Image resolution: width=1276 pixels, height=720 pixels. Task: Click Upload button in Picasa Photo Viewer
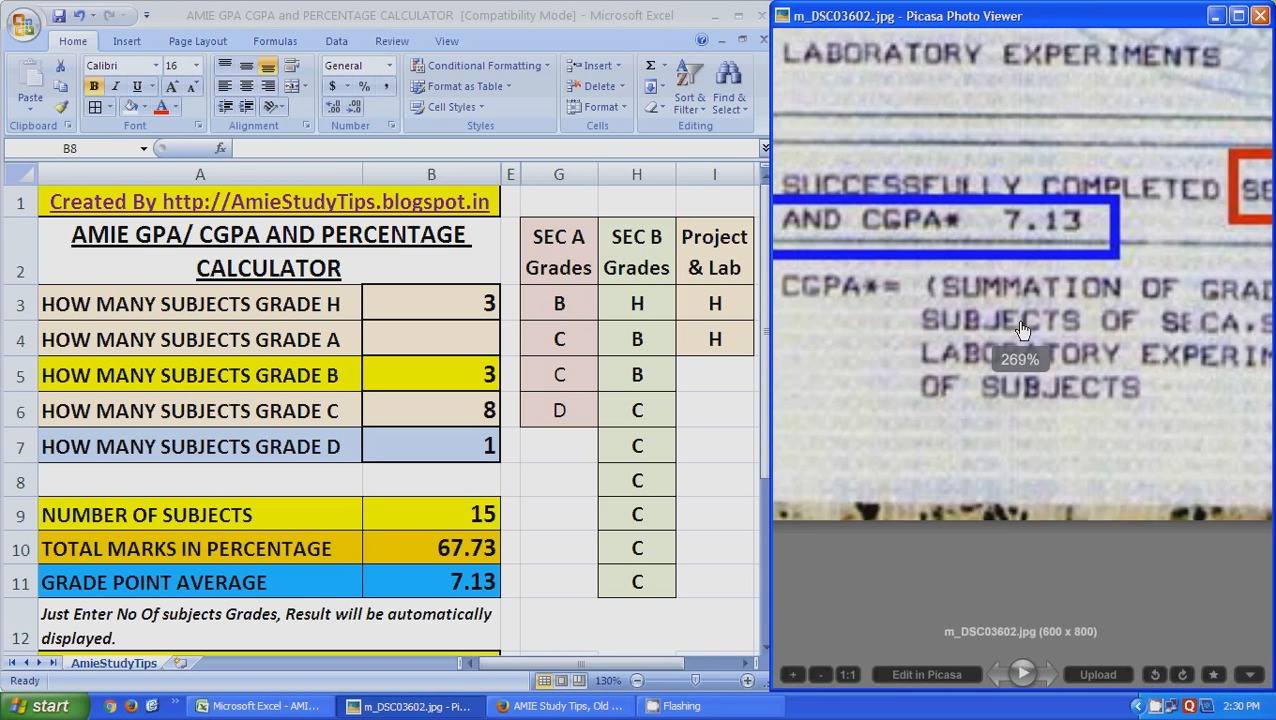click(1098, 674)
